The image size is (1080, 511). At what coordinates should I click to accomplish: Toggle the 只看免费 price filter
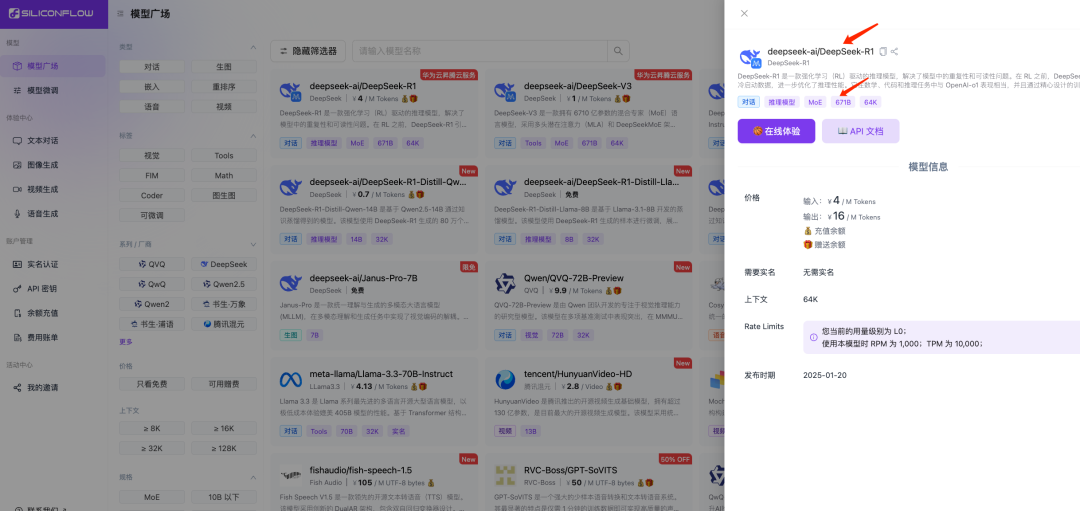(152, 384)
